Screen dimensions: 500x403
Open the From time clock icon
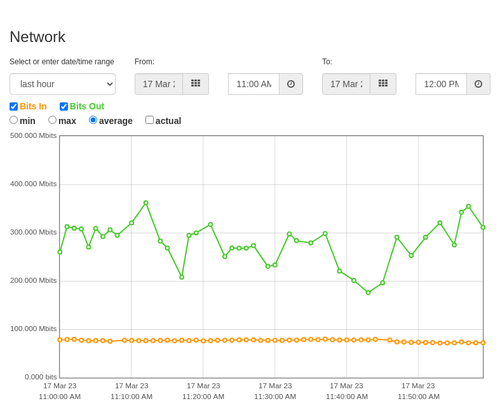click(291, 84)
